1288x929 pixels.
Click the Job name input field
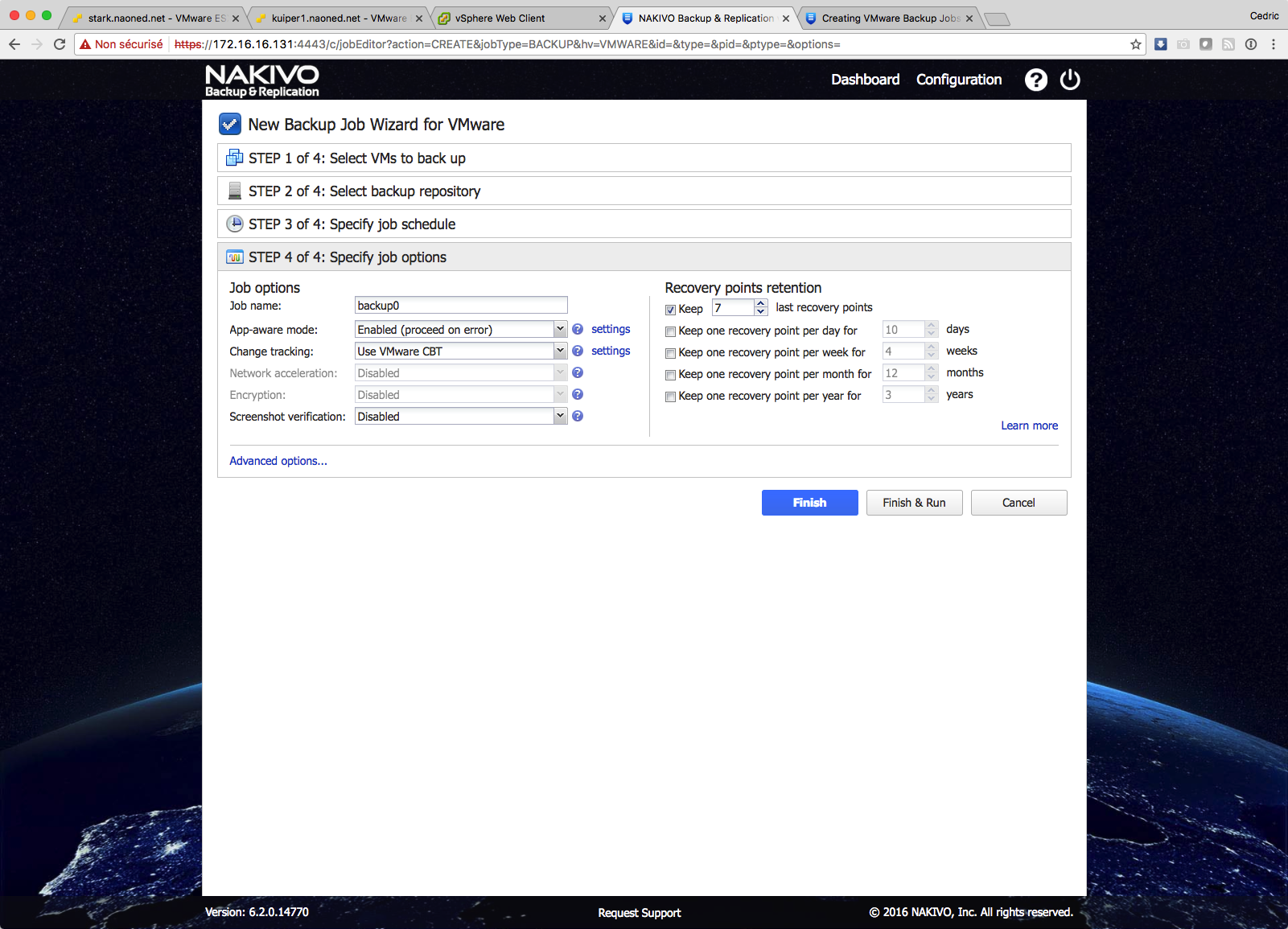461,306
